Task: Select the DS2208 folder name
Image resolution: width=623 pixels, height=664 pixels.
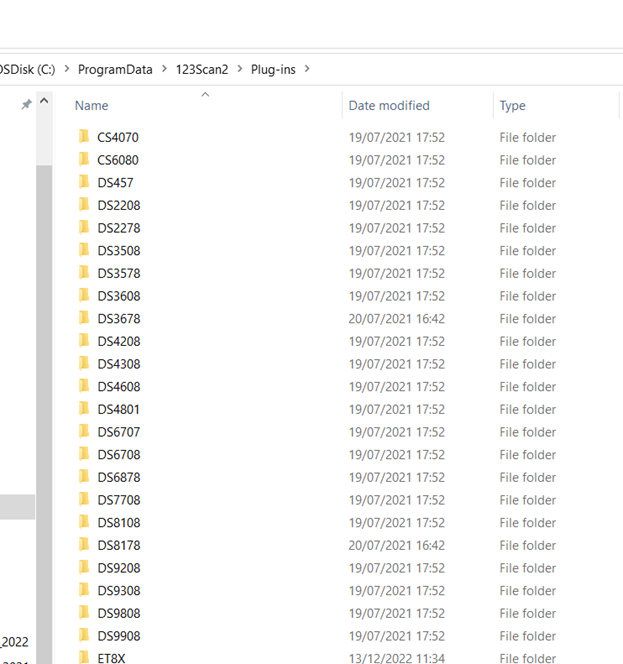Action: 119,205
